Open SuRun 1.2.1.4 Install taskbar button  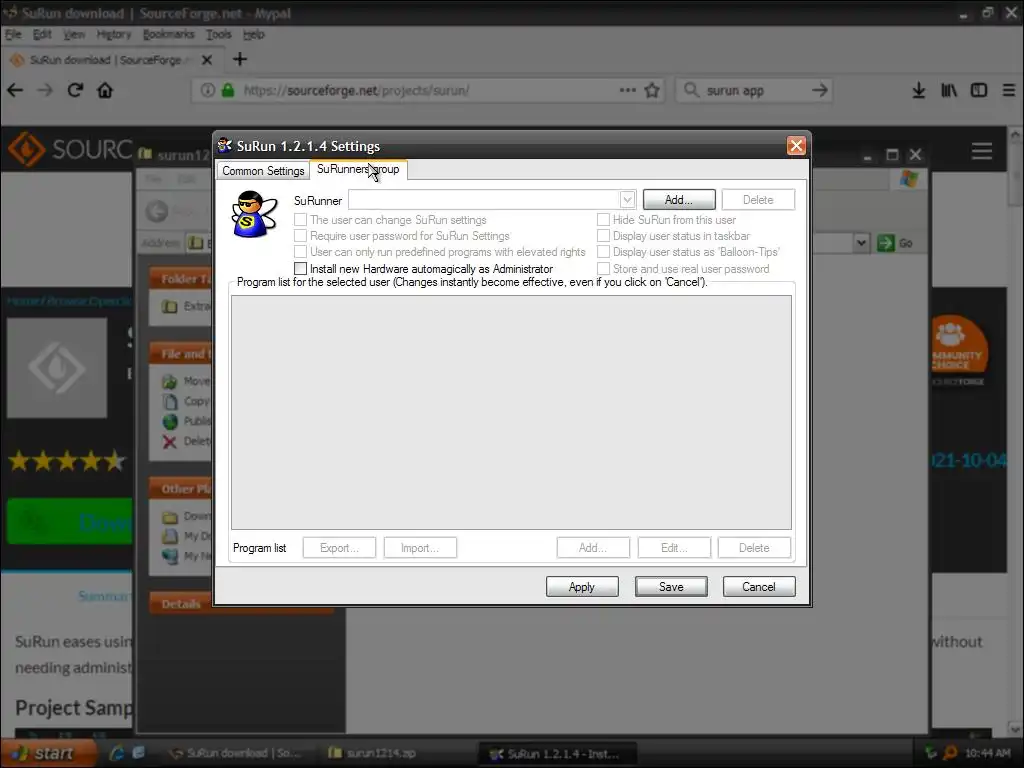tap(557, 754)
